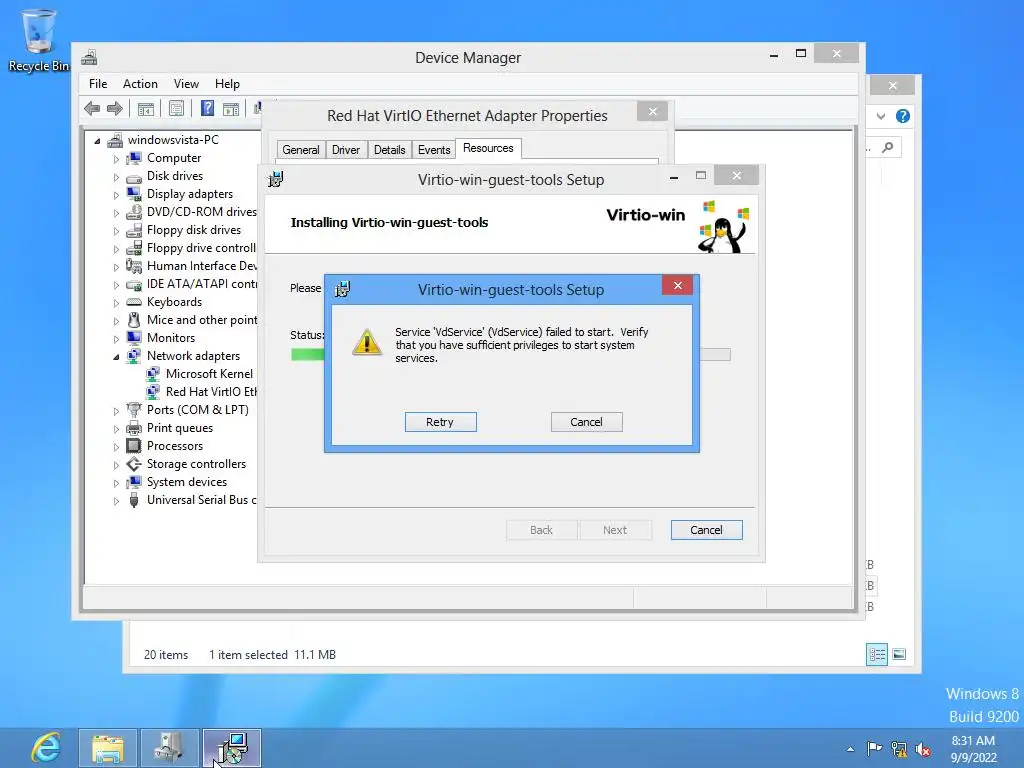Switch to the Events tab

point(434,150)
